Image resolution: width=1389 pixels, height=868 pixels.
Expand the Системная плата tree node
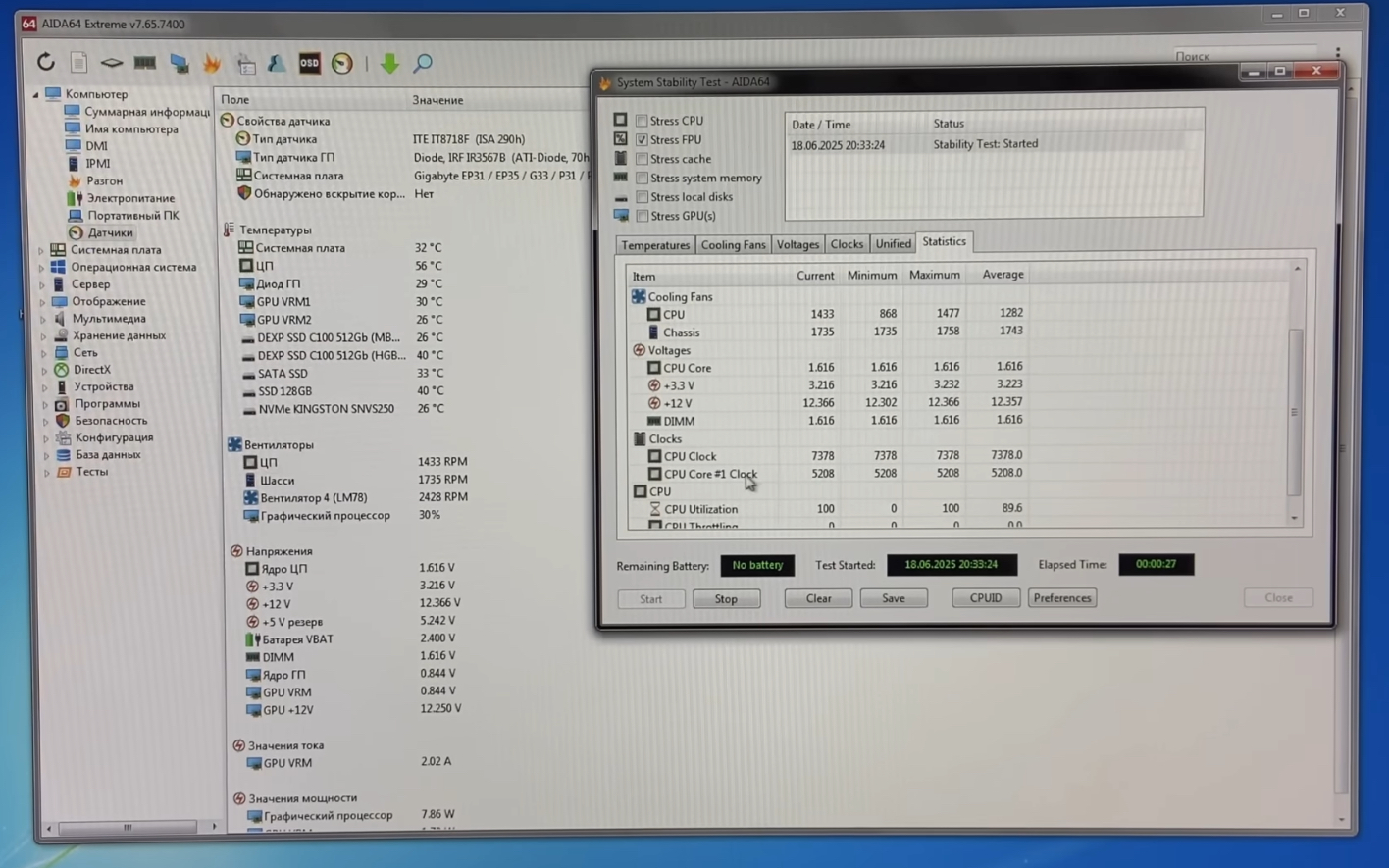[41, 250]
